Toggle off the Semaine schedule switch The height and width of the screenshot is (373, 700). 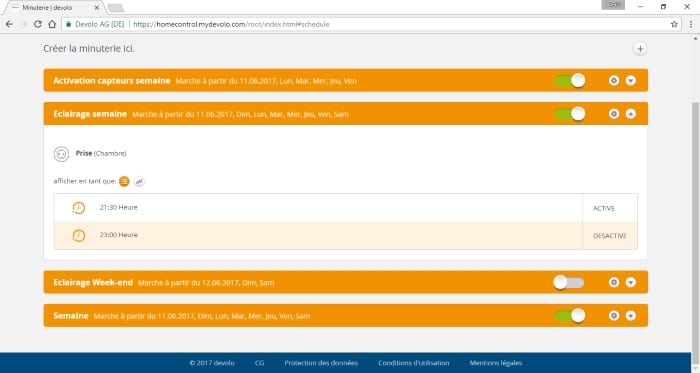(570, 315)
